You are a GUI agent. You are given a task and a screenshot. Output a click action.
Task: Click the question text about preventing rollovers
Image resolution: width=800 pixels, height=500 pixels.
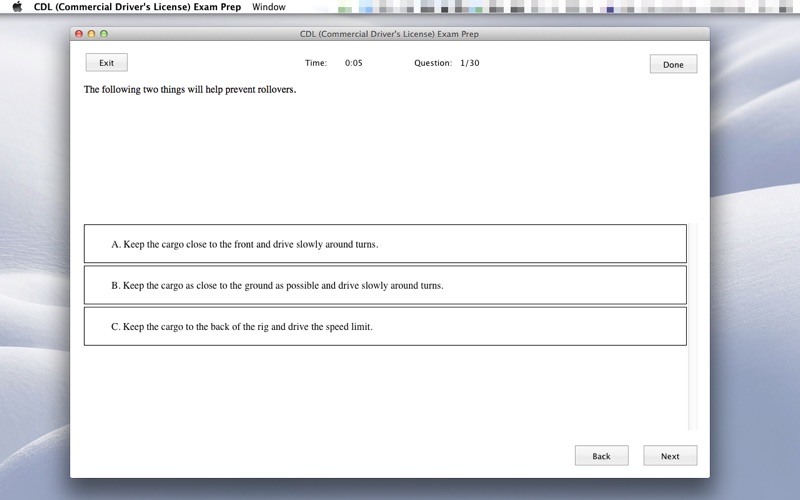tap(190, 89)
